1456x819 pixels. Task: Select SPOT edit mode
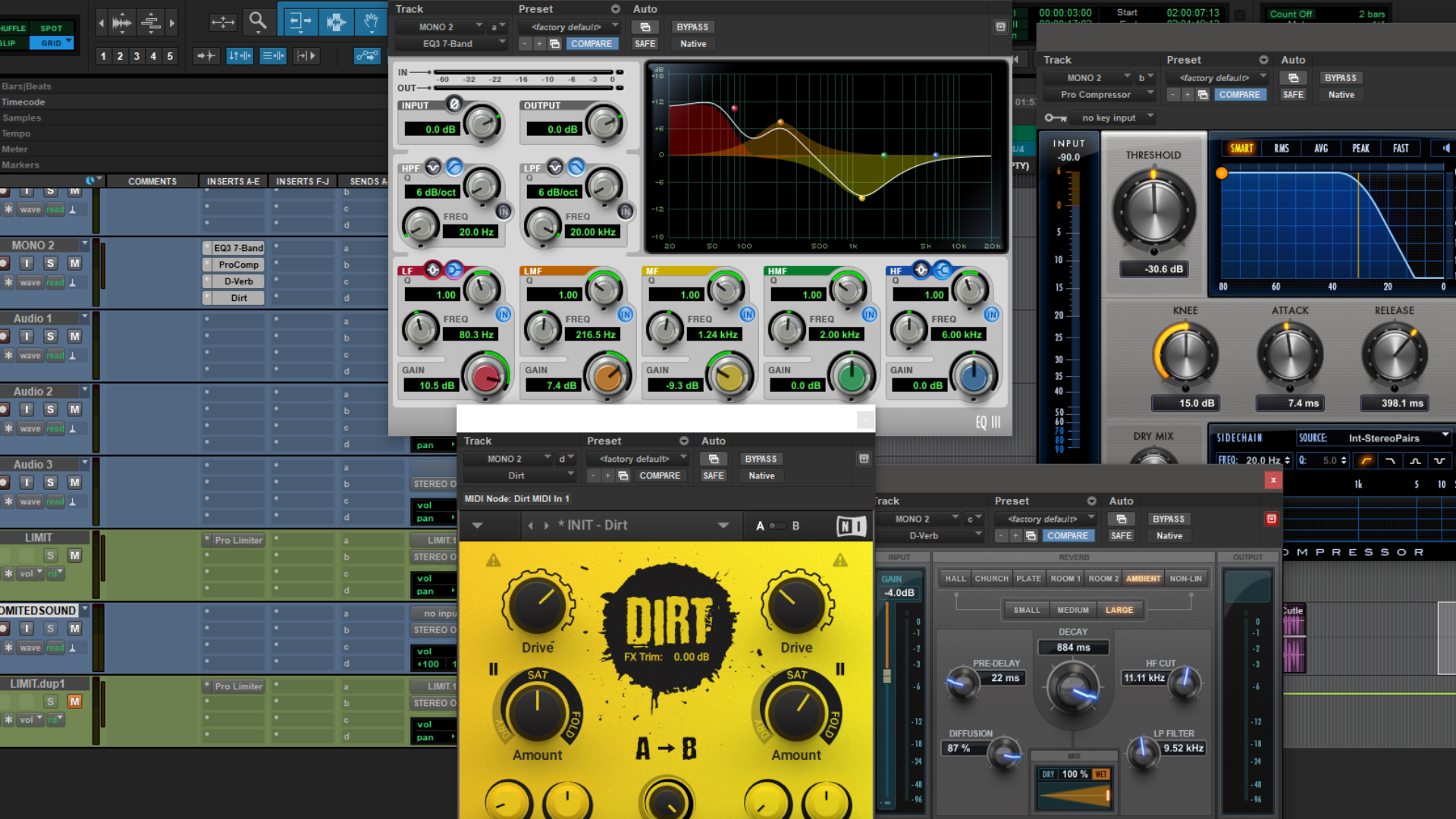(52, 28)
